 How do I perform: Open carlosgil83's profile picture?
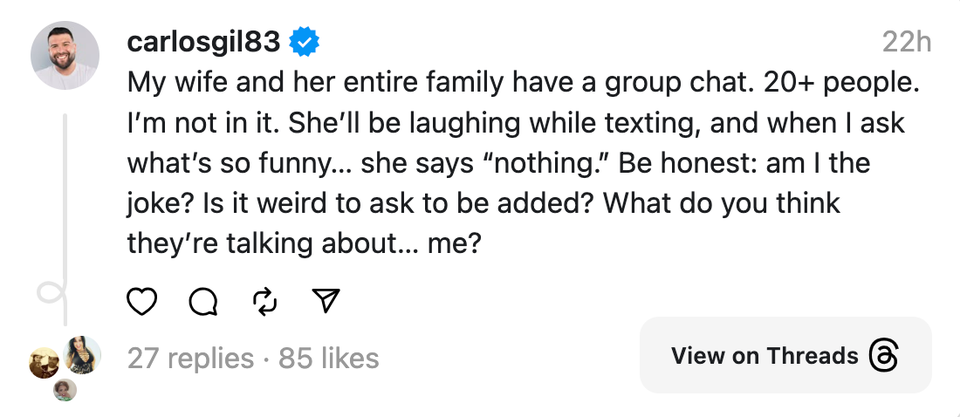(x=65, y=56)
